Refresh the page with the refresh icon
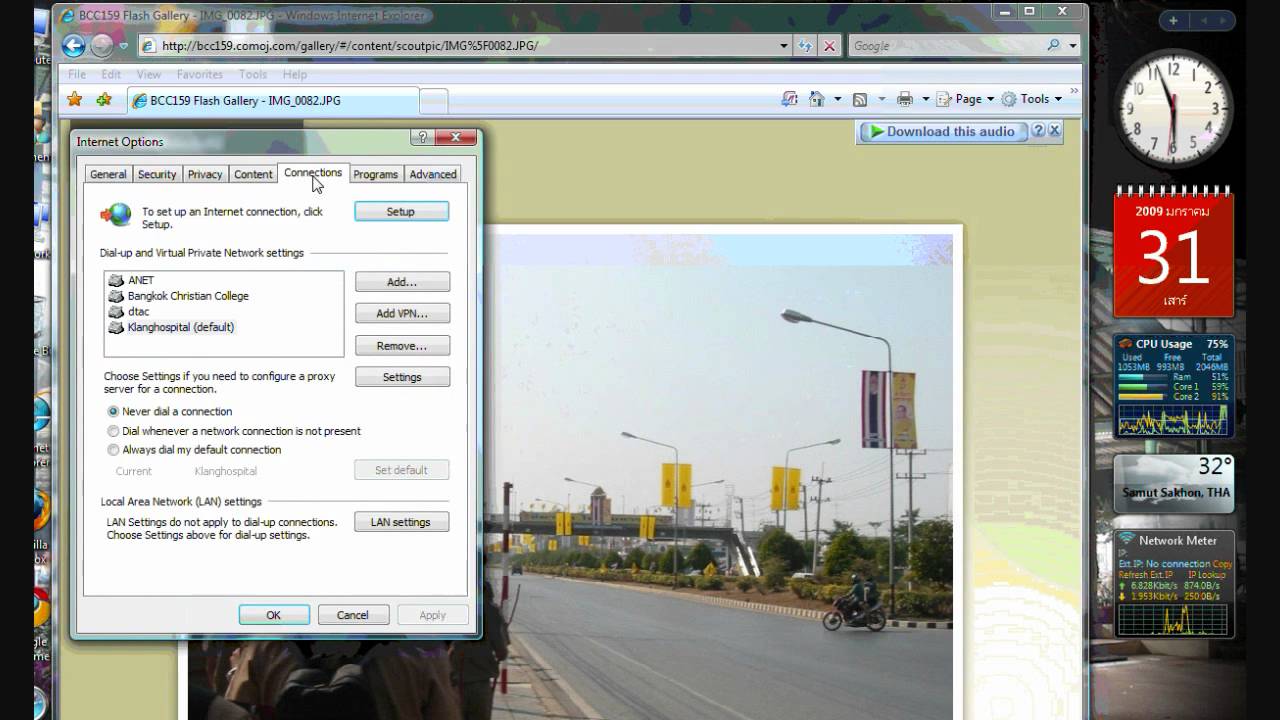1280x720 pixels. click(806, 46)
